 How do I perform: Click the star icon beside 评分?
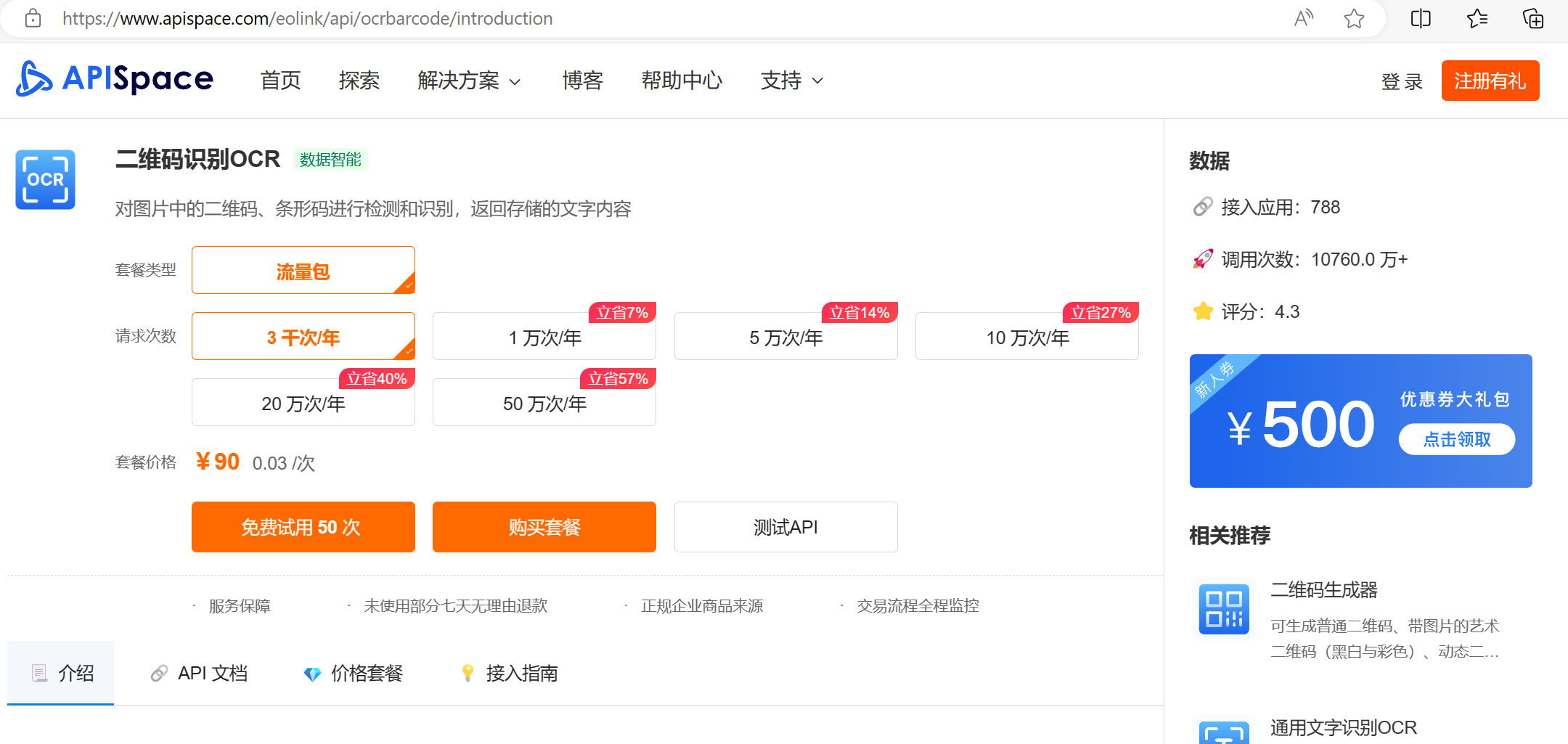pos(1202,311)
